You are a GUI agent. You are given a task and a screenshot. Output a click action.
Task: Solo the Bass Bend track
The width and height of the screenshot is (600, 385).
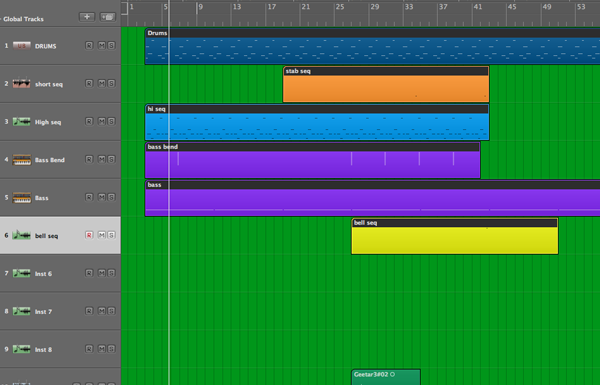click(111, 159)
